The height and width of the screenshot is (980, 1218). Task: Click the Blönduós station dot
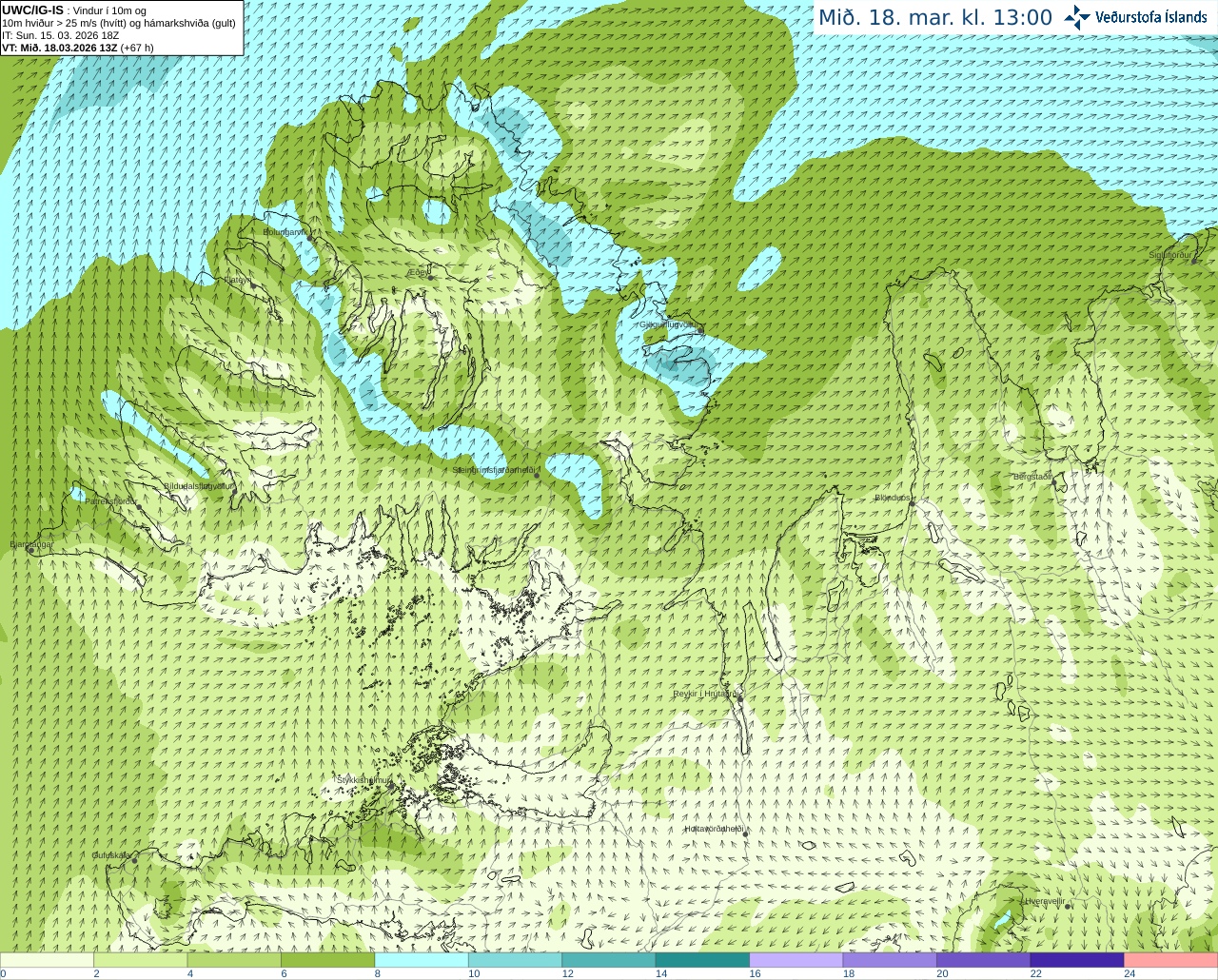[x=912, y=503]
